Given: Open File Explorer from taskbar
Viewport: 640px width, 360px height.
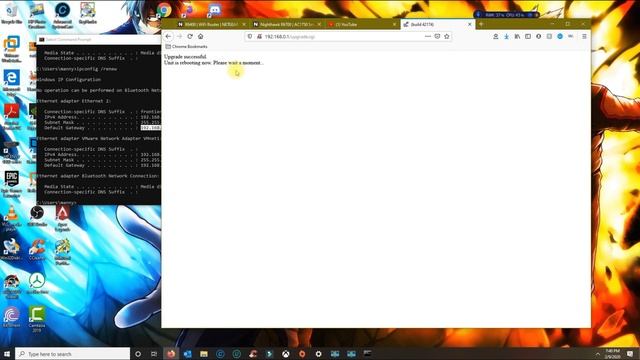Looking at the screenshot, I should click(204, 354).
